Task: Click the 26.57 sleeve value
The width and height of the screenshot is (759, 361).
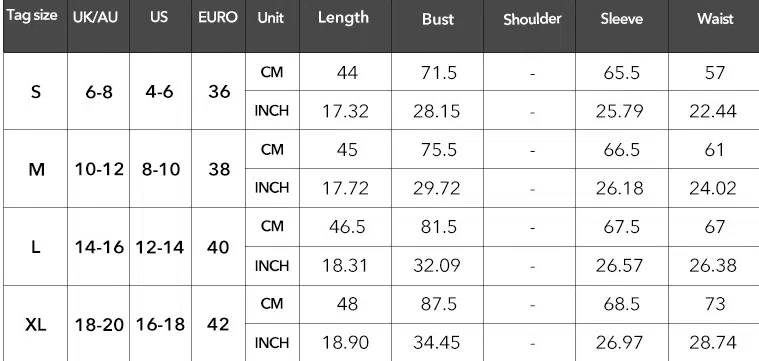Action: pyautogui.click(x=620, y=266)
